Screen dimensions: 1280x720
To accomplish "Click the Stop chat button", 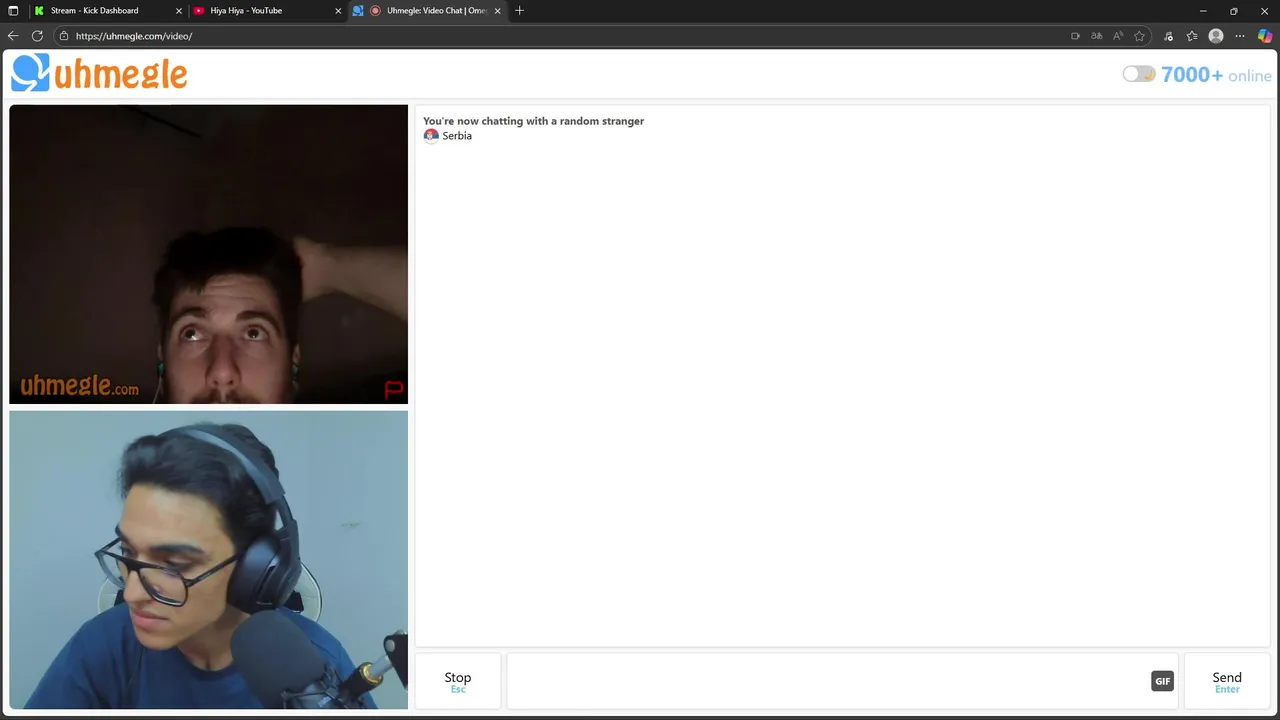I will [458, 681].
